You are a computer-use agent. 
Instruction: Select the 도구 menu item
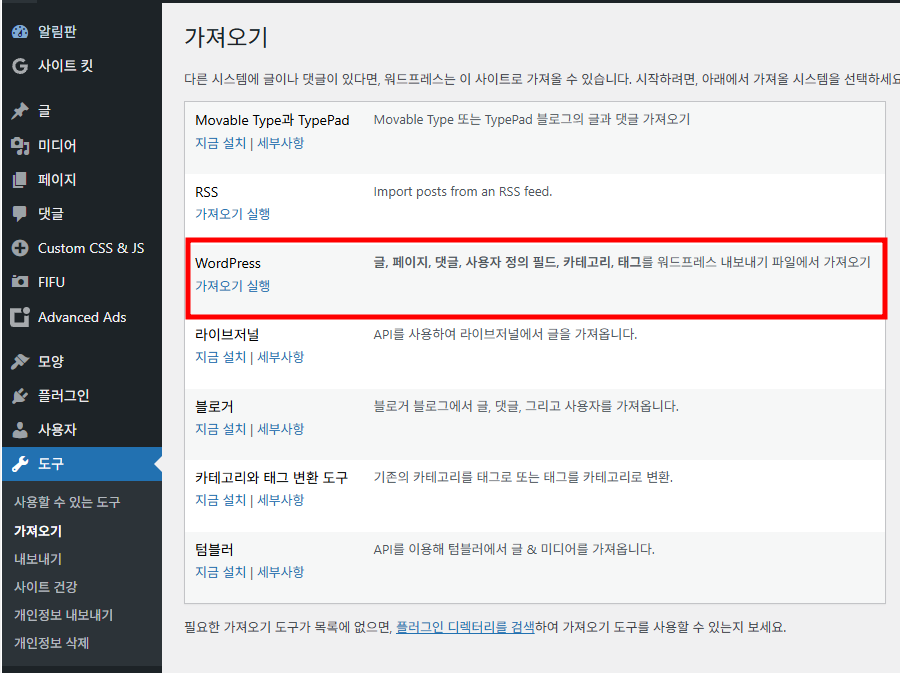click(x=82, y=464)
